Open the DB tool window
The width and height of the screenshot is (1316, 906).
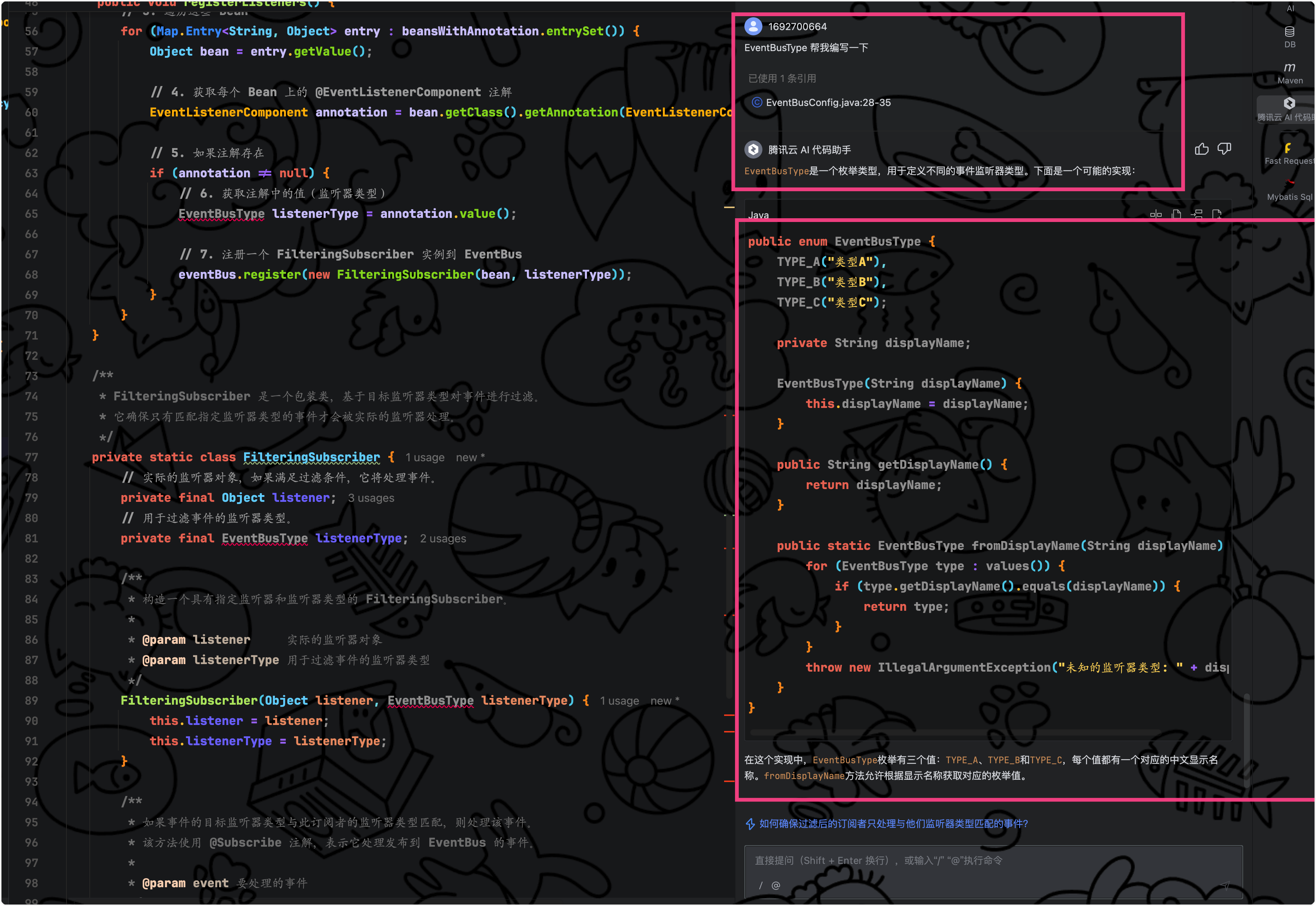pos(1289,37)
